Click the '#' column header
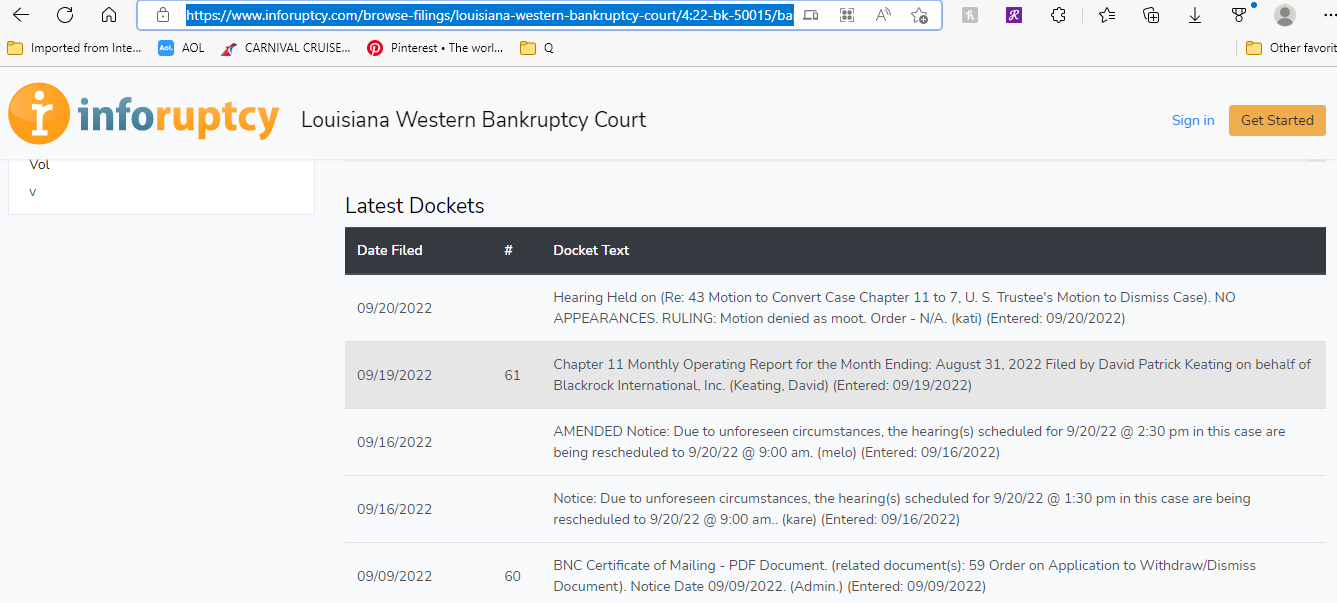1337x603 pixels. click(x=508, y=250)
